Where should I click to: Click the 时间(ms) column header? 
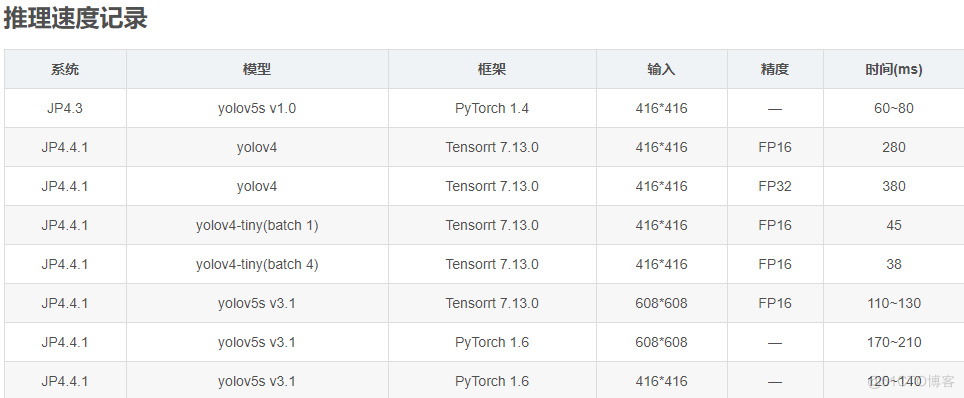894,69
